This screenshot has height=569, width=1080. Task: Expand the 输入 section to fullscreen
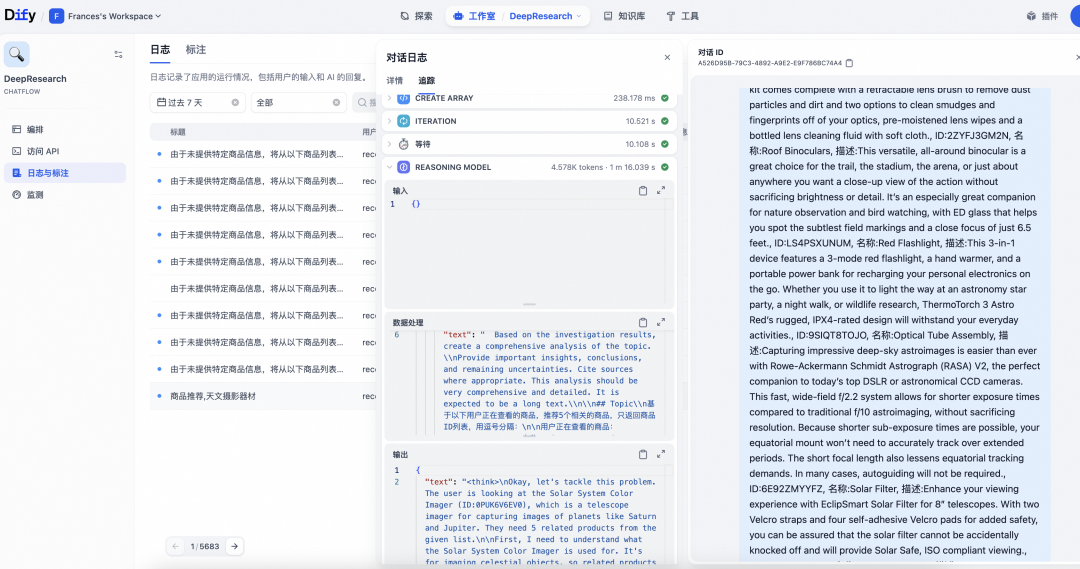(x=661, y=191)
